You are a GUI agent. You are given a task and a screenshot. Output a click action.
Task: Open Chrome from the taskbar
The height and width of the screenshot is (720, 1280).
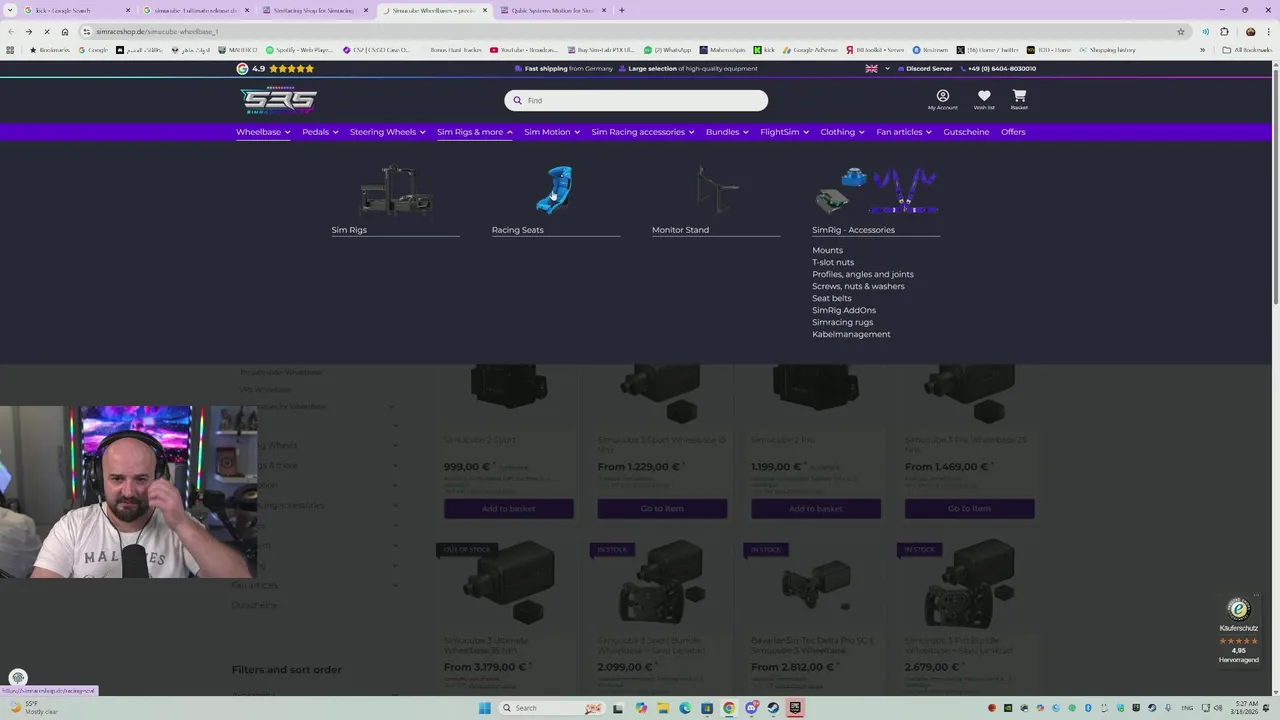729,708
